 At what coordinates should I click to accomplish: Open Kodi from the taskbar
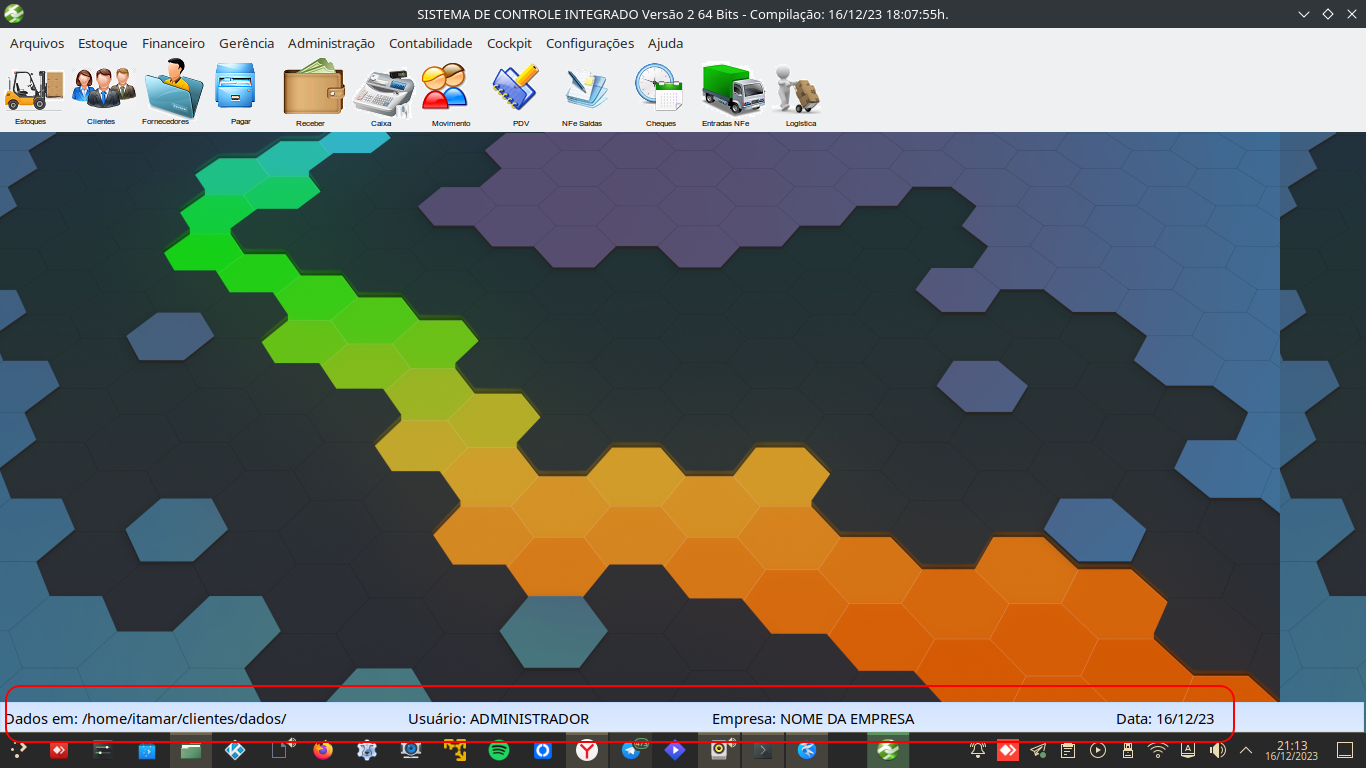tap(235, 750)
